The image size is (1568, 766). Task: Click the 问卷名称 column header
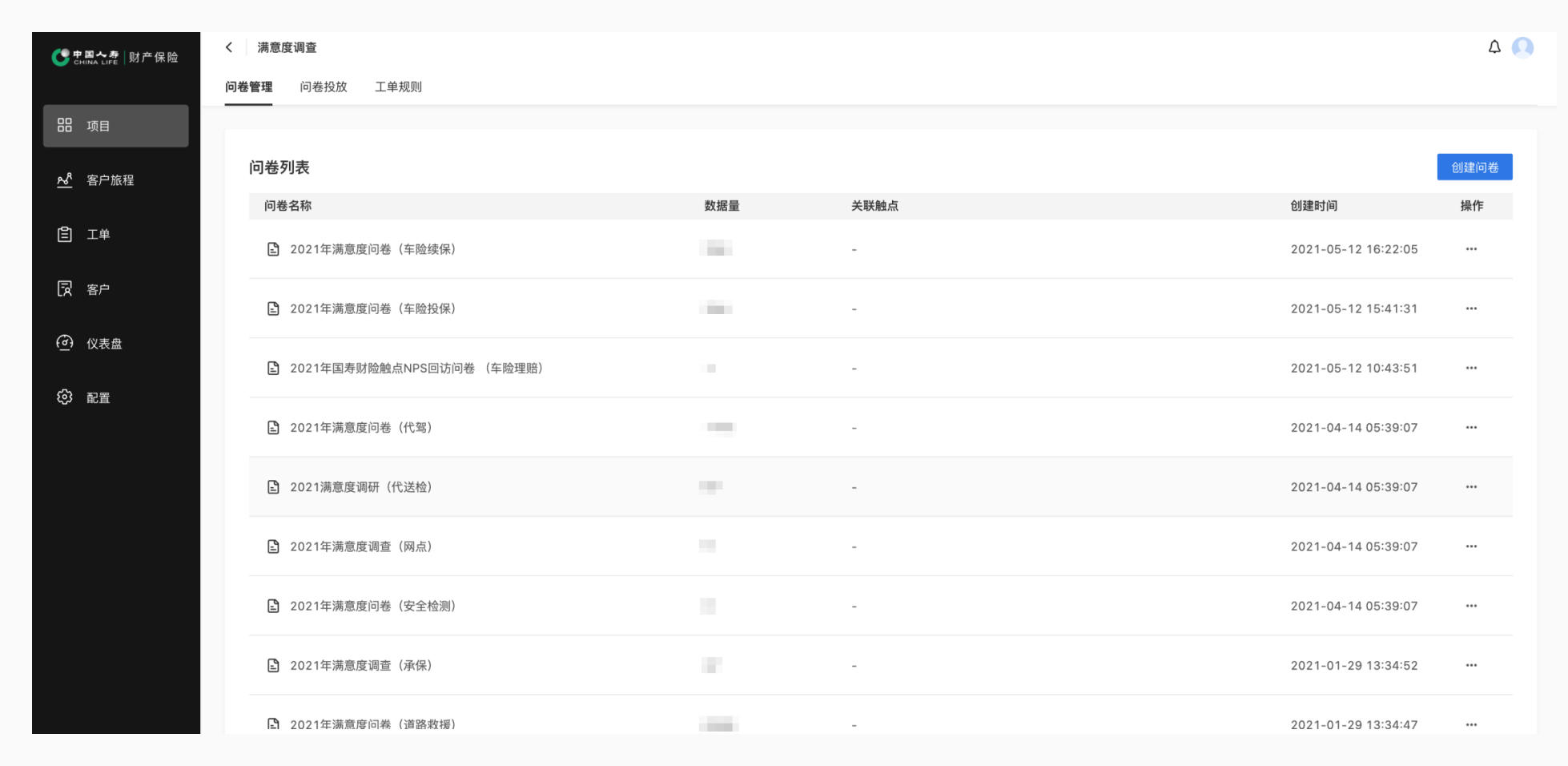288,206
